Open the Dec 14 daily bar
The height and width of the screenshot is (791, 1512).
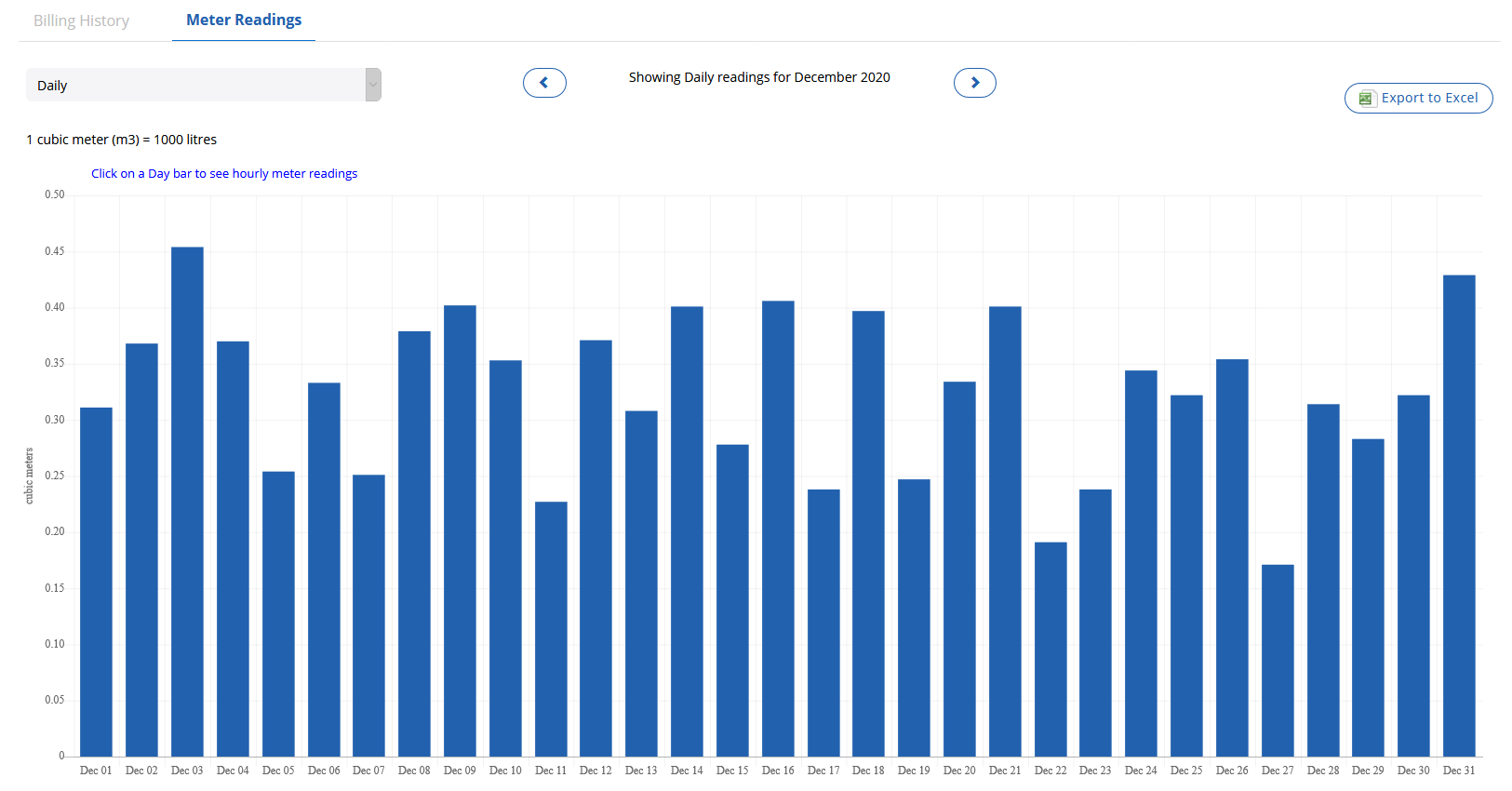(687, 530)
